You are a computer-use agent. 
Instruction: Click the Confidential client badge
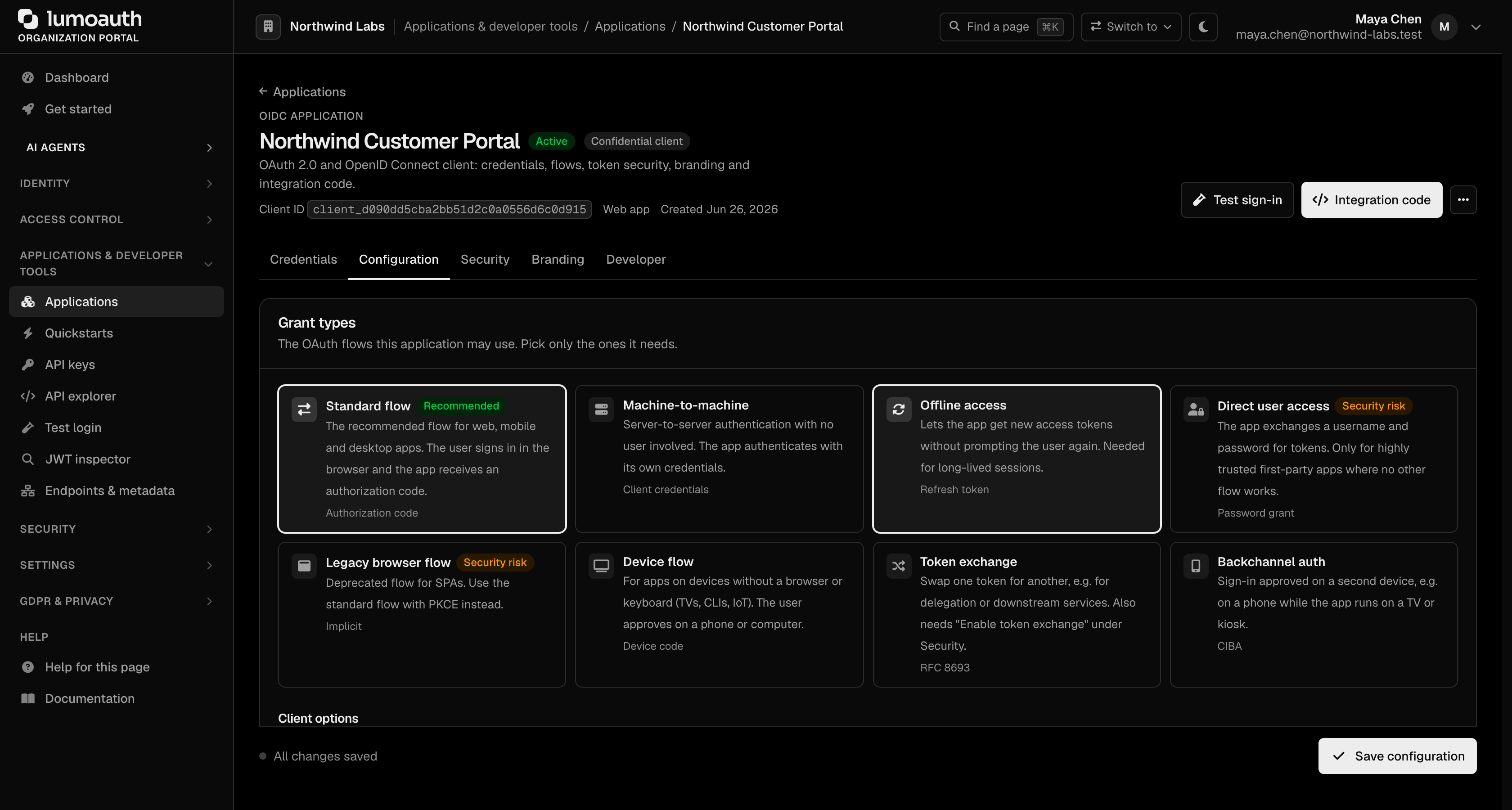(x=636, y=141)
